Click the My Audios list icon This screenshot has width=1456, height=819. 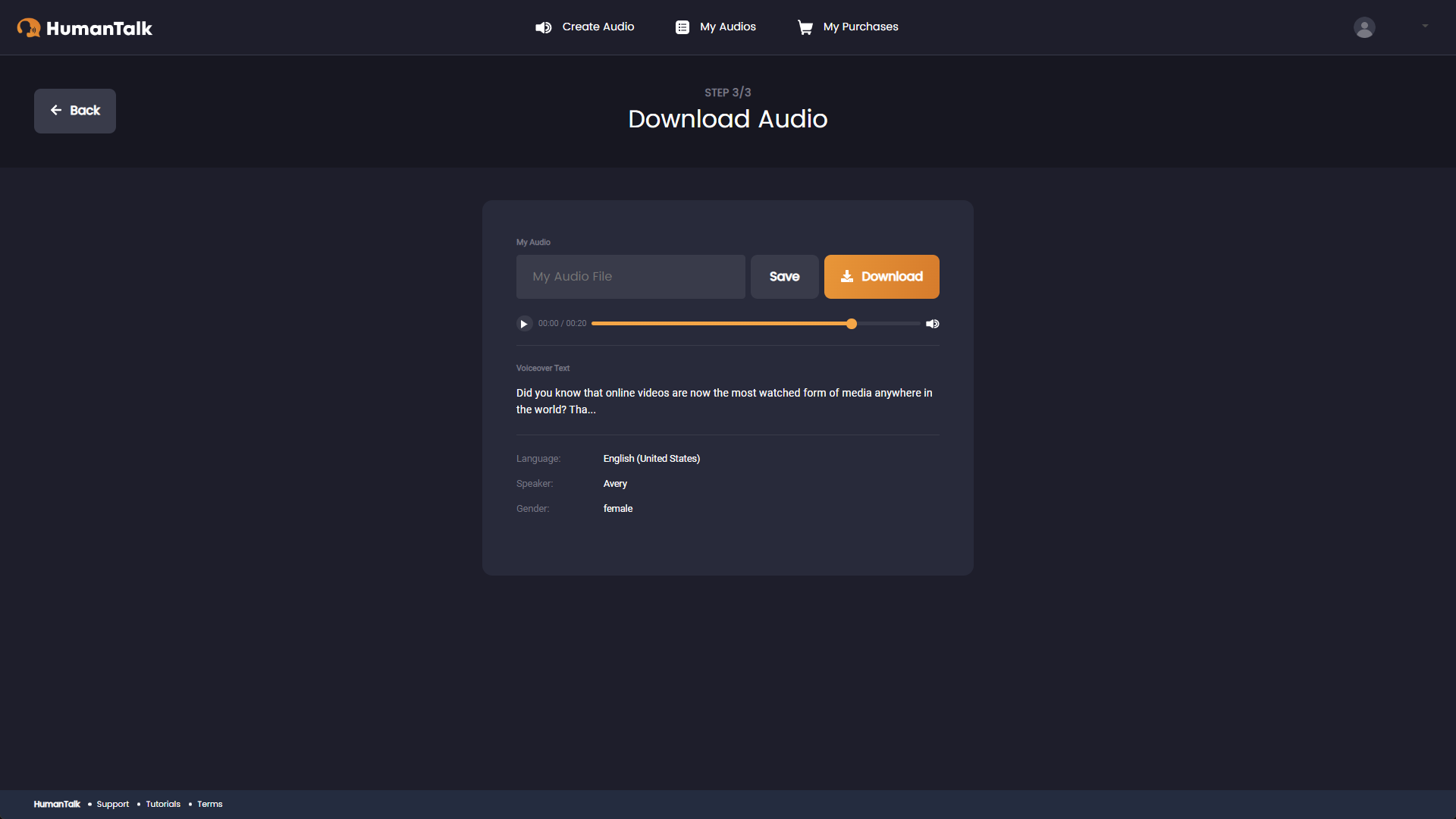point(682,27)
